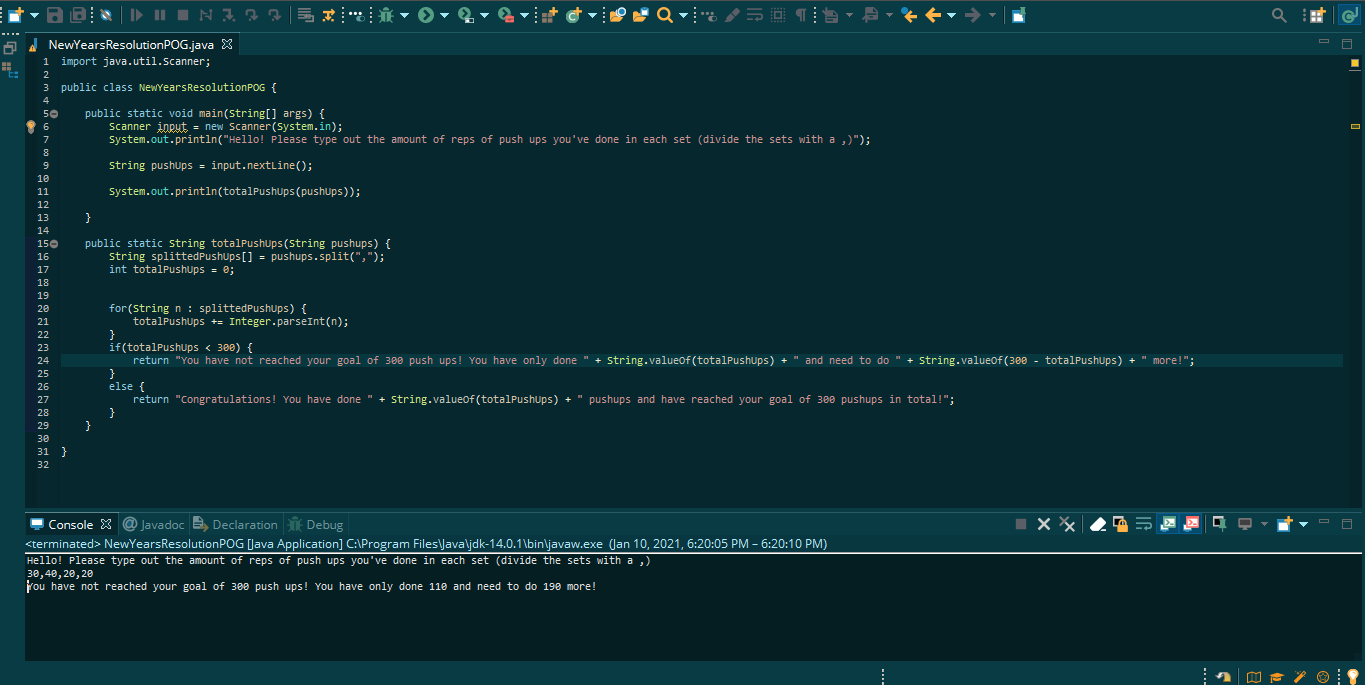
Task: Run the program with green Run button
Action: [426, 15]
